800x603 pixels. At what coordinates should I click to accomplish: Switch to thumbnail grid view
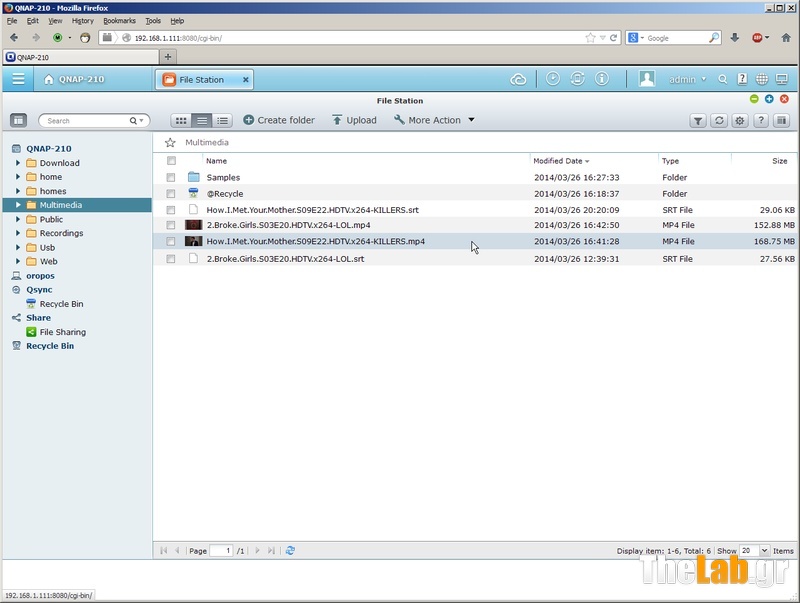point(181,120)
